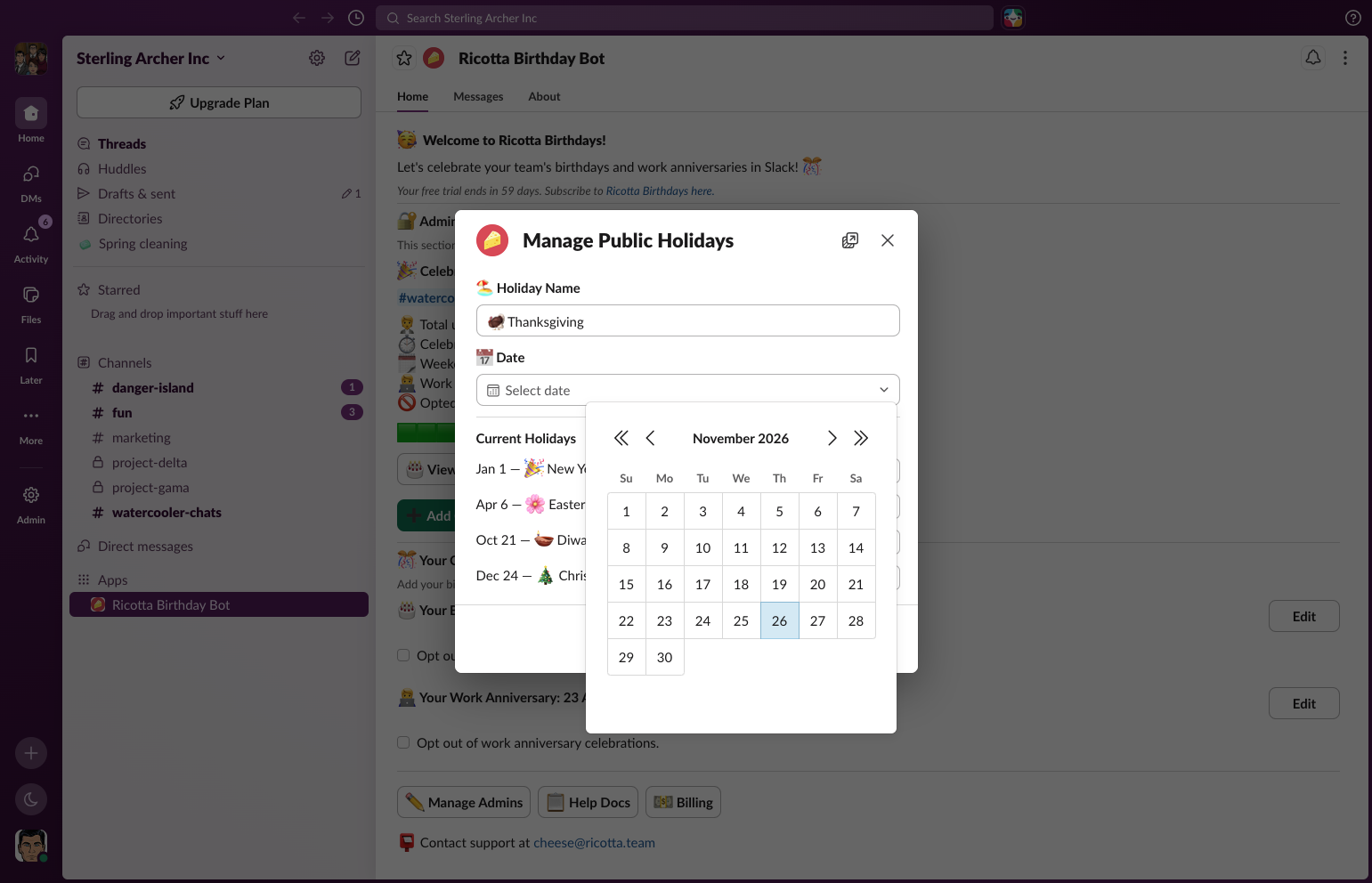Click the Upgrade Plan button
This screenshot has height=883, width=1372.
click(219, 102)
